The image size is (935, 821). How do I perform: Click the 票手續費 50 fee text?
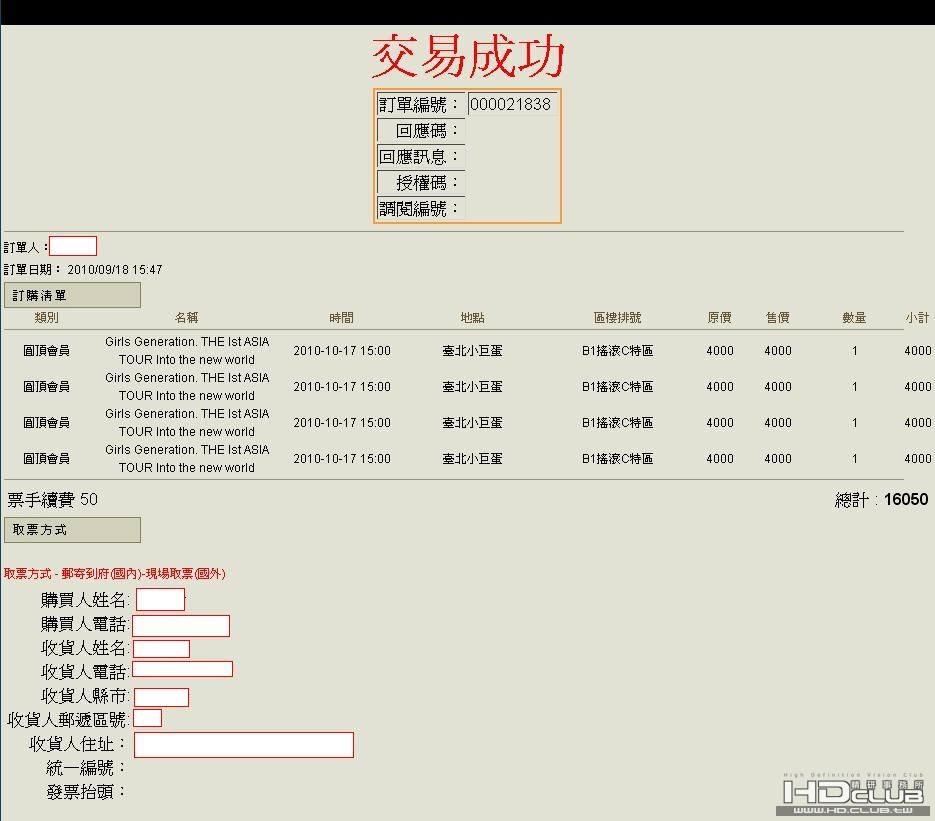click(52, 500)
